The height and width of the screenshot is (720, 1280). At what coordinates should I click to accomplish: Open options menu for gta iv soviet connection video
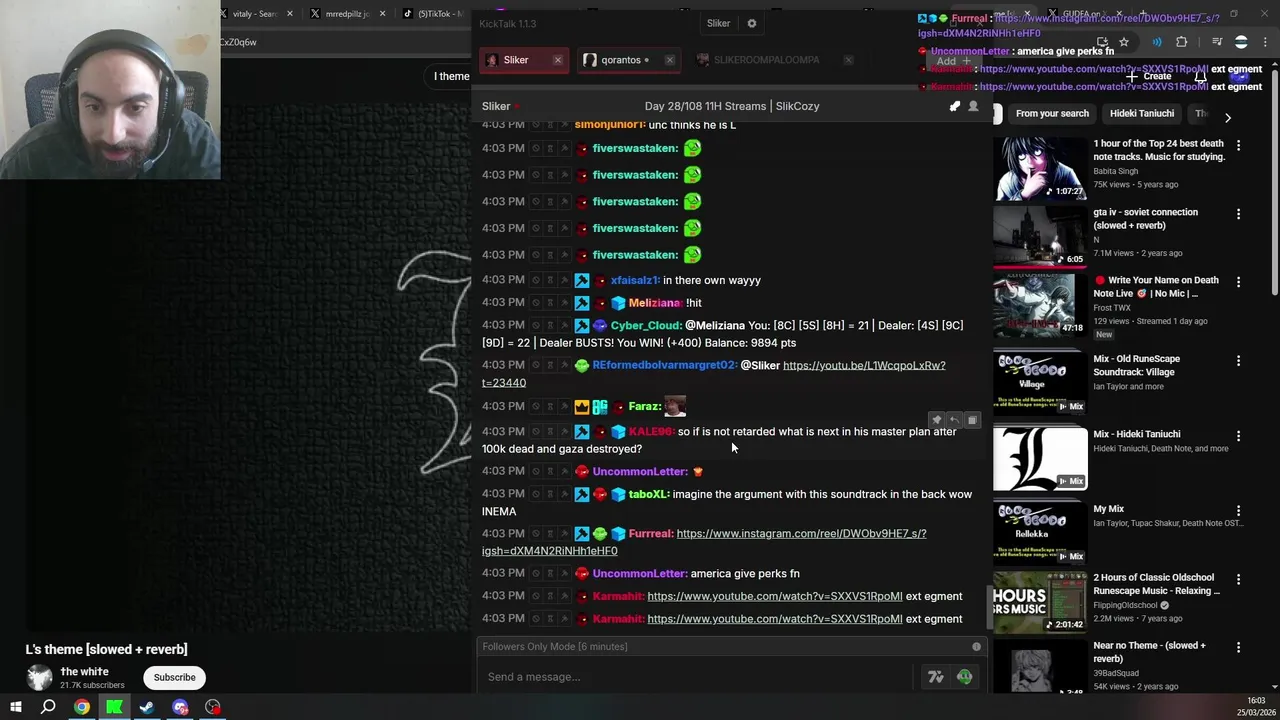tap(1238, 214)
